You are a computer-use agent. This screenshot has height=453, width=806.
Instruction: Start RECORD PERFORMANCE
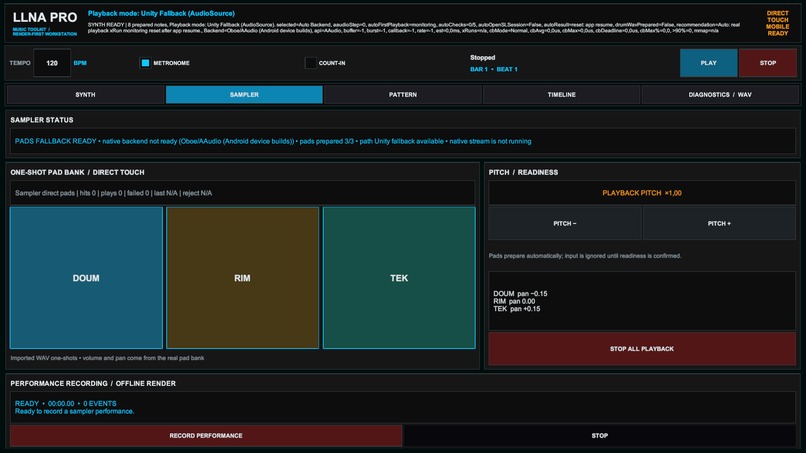pos(206,436)
